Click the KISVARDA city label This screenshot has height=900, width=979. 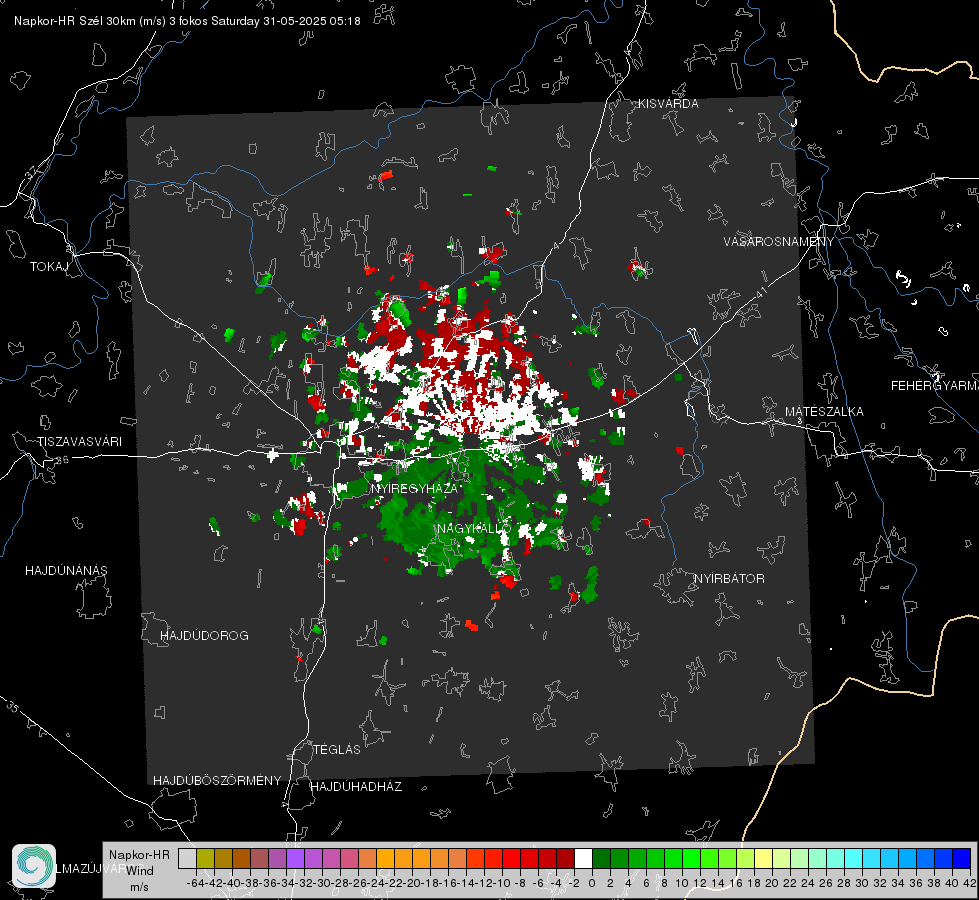(x=668, y=104)
